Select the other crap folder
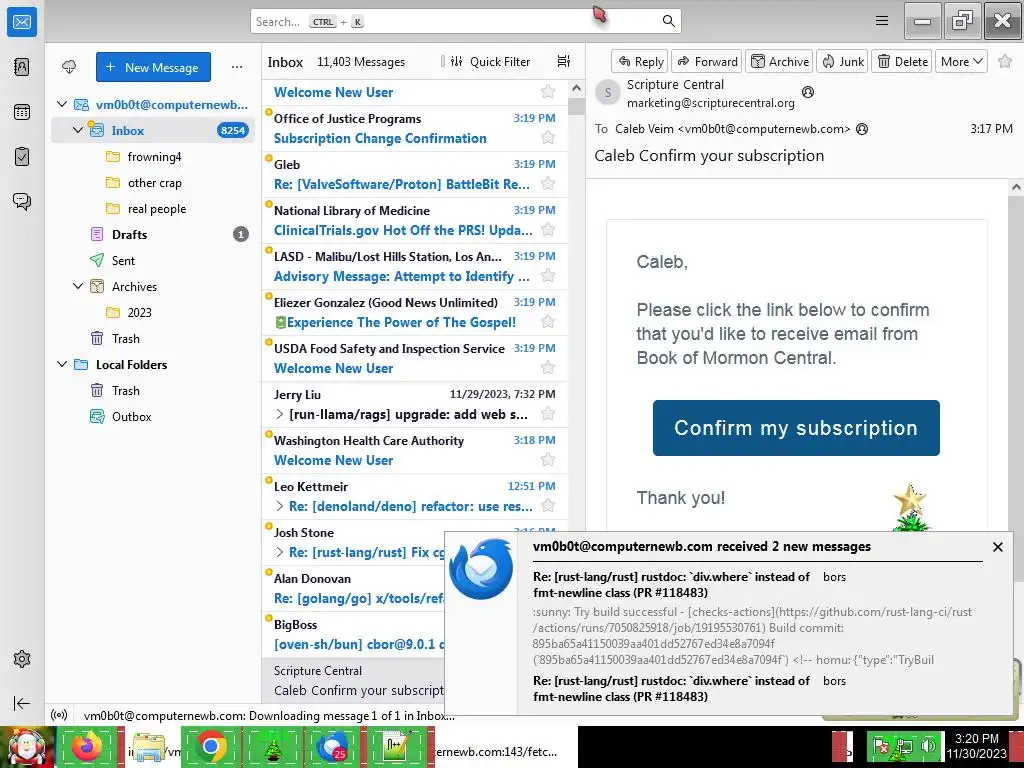This screenshot has height=768, width=1024. [153, 183]
